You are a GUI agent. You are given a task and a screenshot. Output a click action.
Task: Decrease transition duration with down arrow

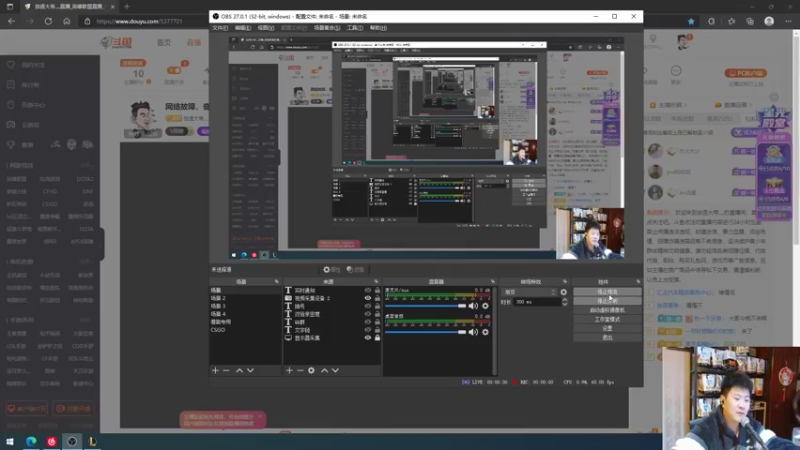564,305
